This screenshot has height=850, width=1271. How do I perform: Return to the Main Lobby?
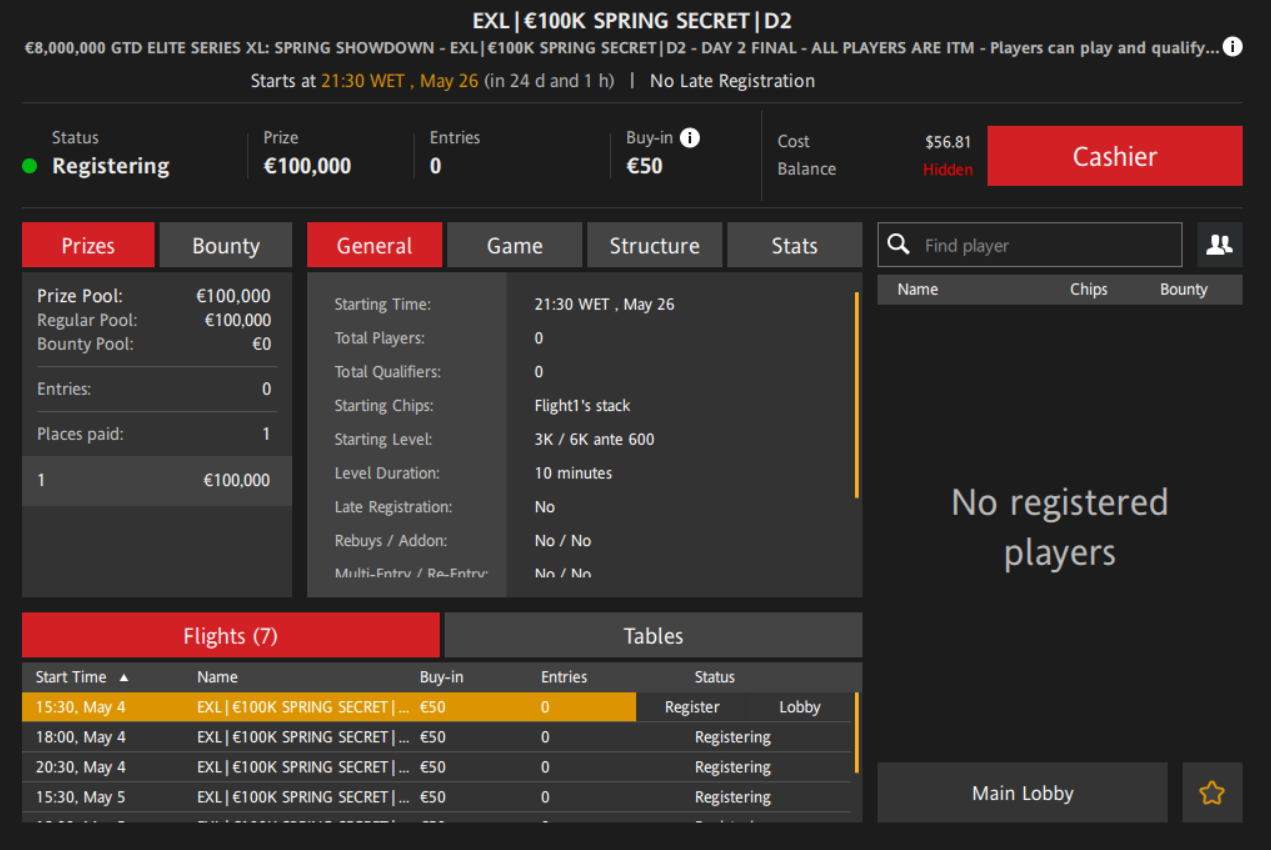click(x=1022, y=793)
